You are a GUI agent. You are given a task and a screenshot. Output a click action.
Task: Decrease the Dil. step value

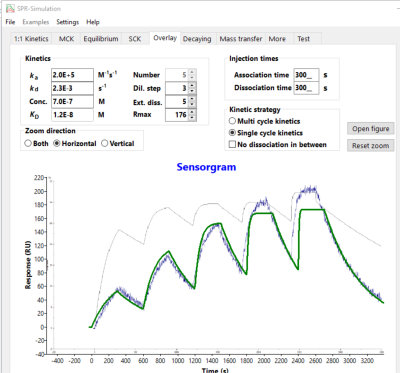(192, 91)
